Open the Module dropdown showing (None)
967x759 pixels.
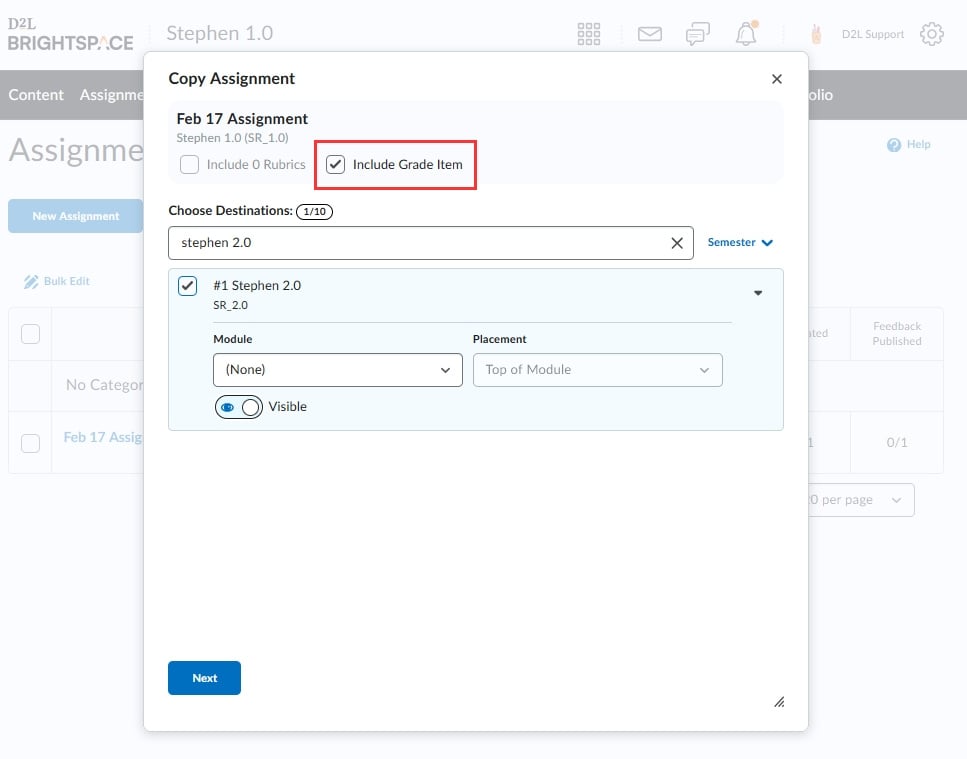click(338, 370)
